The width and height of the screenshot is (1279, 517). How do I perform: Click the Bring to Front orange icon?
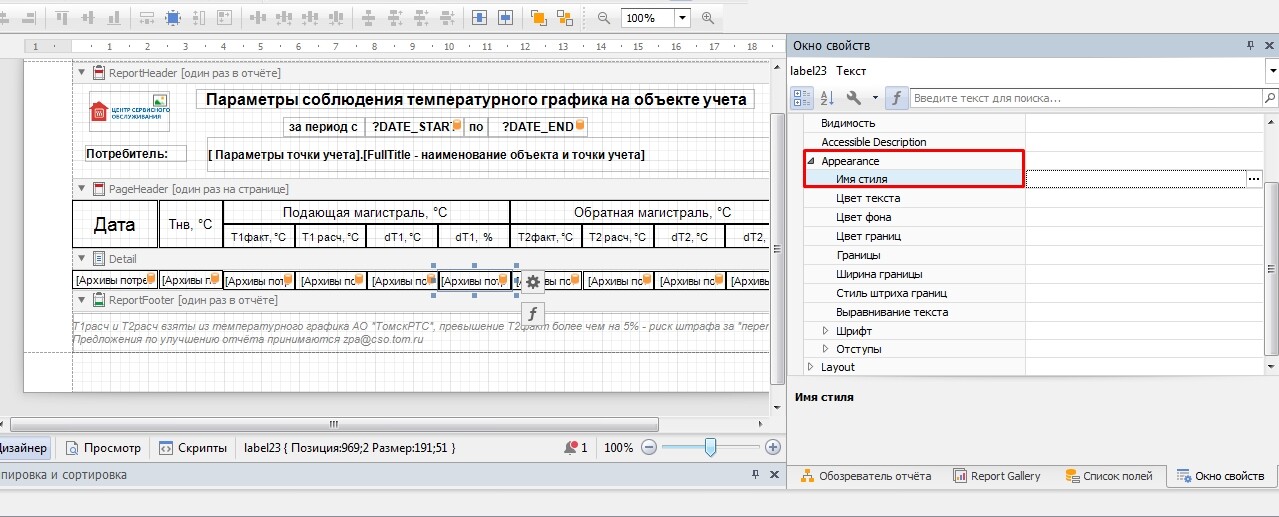pyautogui.click(x=539, y=18)
